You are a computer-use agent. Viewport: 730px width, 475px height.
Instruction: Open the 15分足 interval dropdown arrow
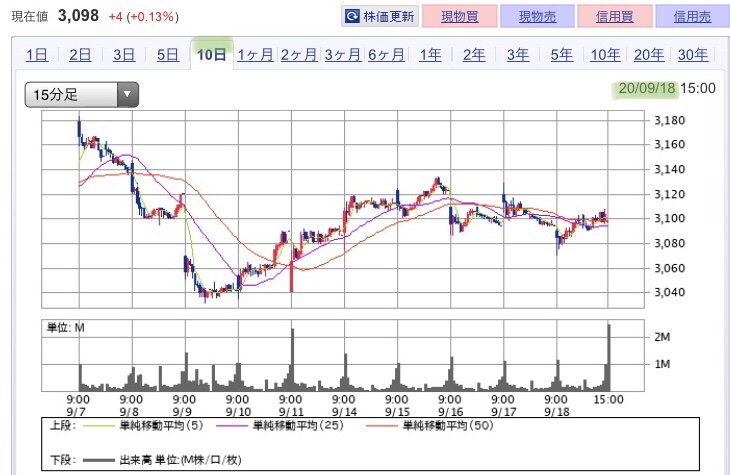coord(127,95)
